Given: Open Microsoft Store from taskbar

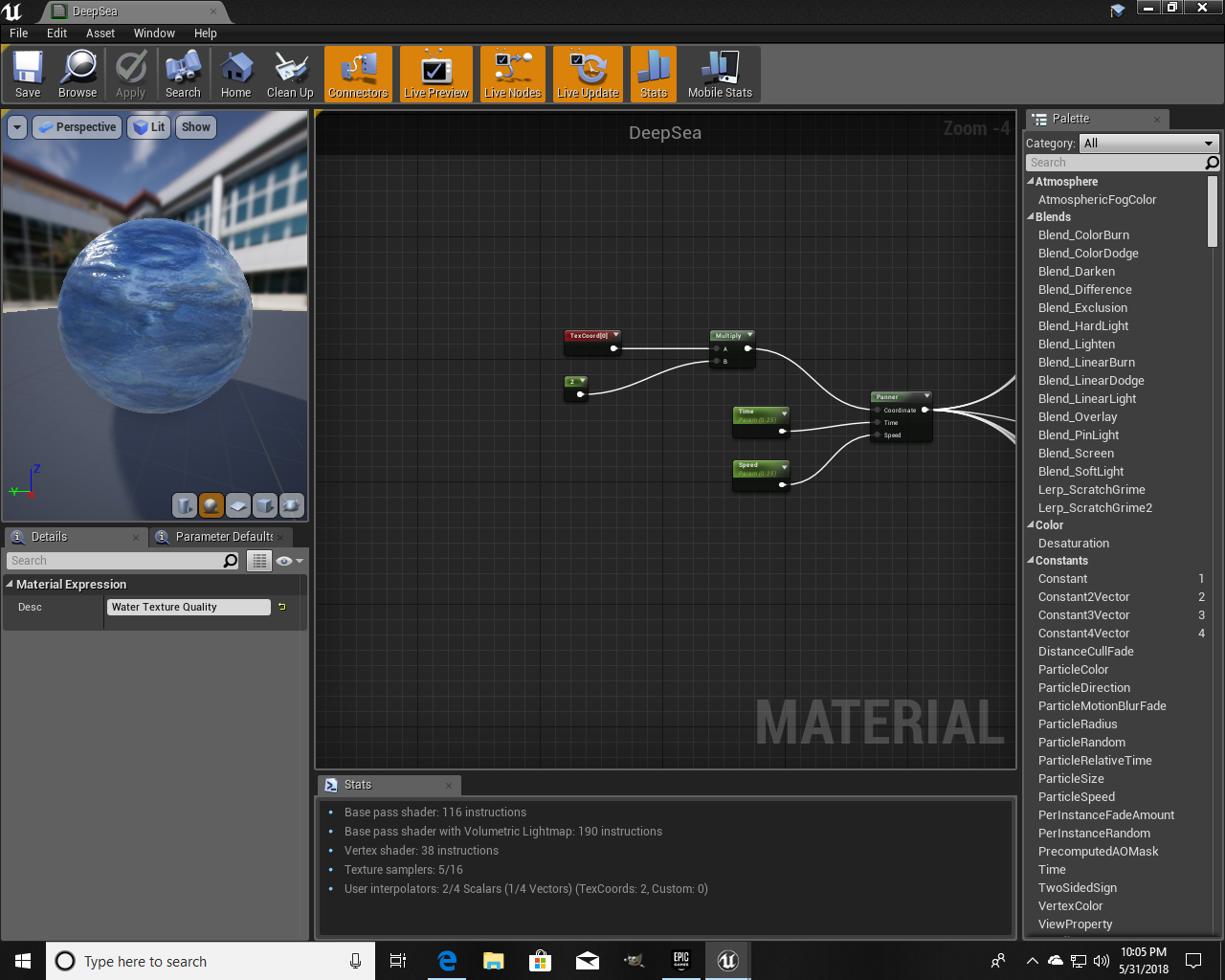Looking at the screenshot, I should click(540, 961).
